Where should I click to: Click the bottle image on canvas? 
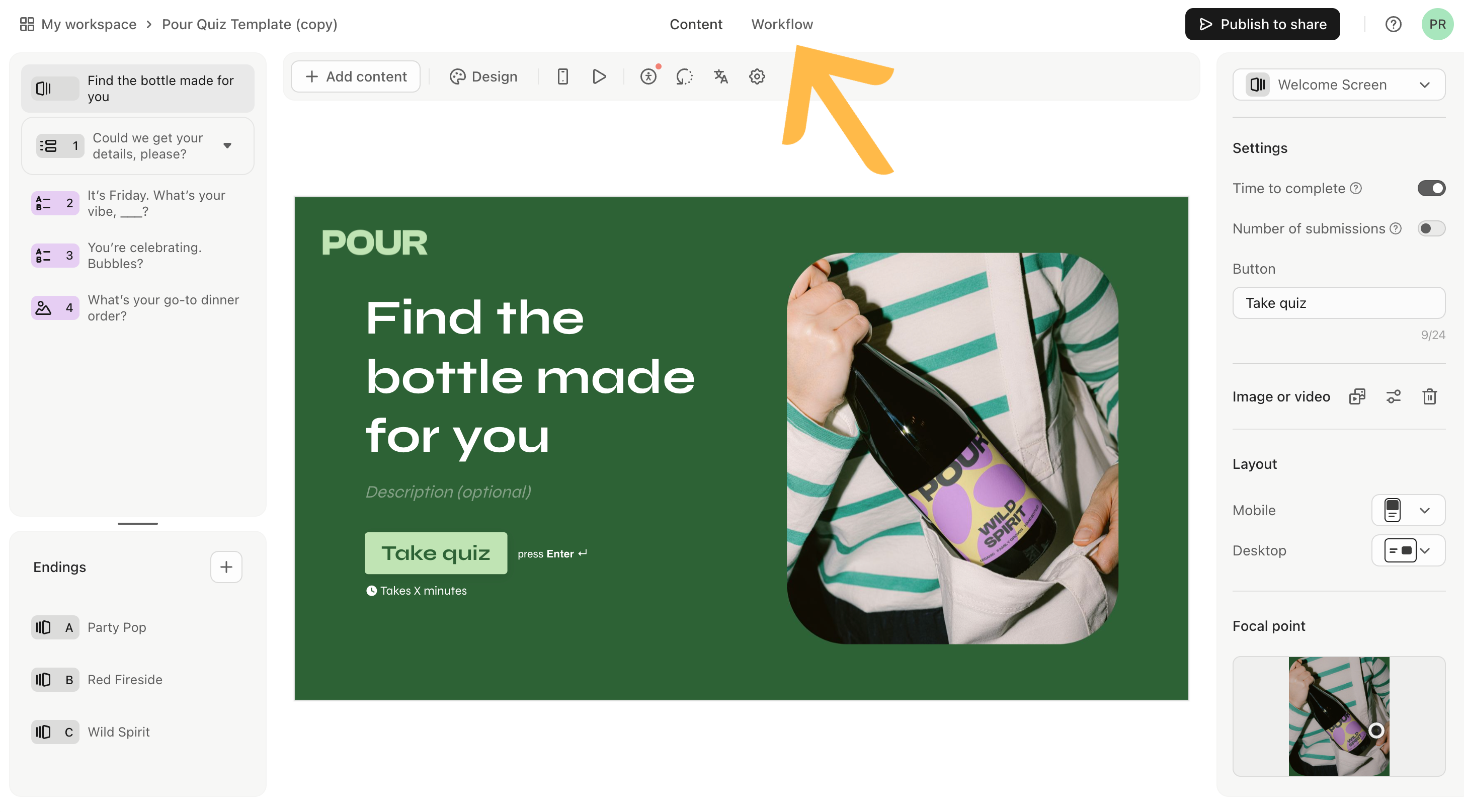952,448
